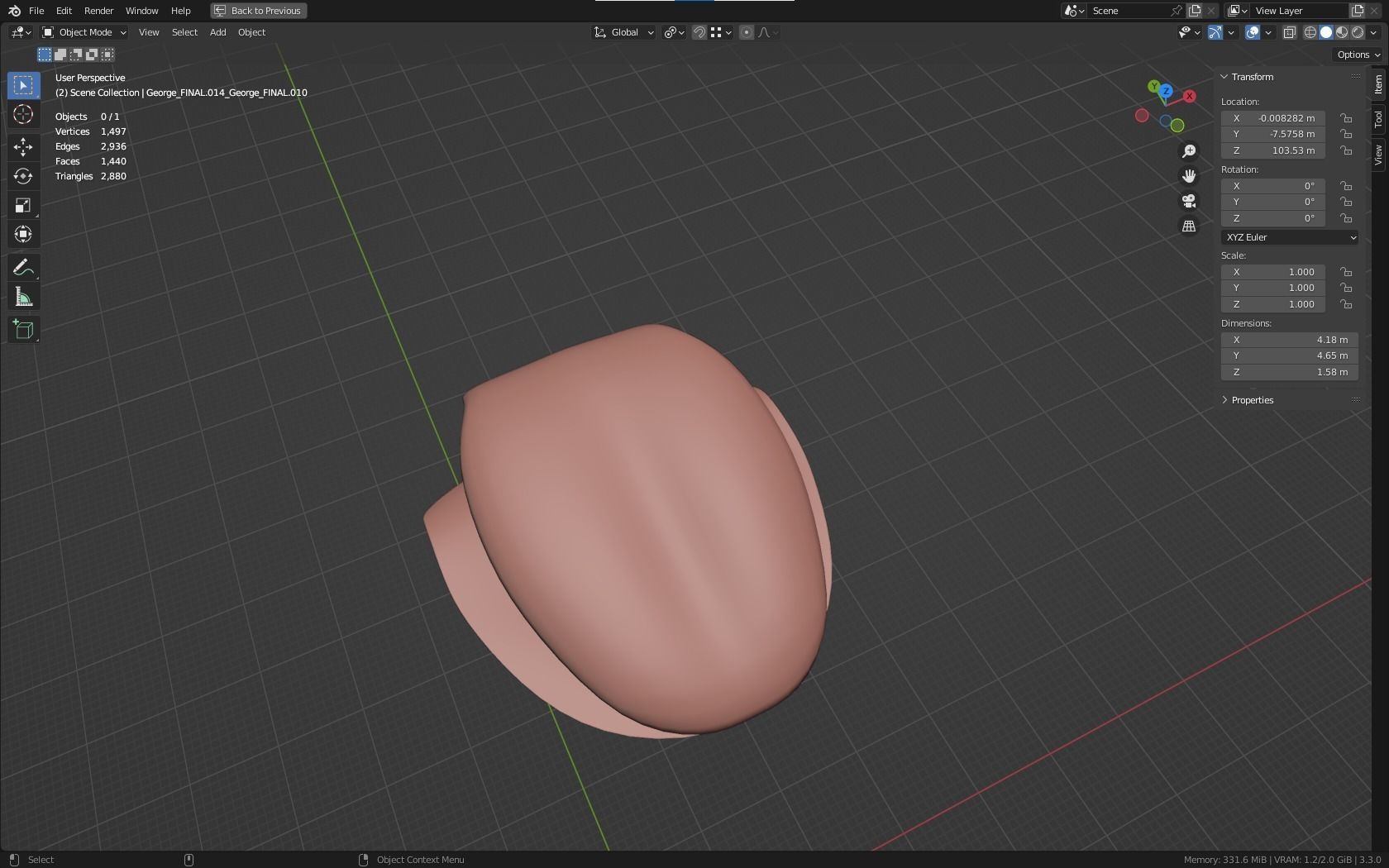Toggle snapping magnet
1389x868 pixels.
pos(699,32)
